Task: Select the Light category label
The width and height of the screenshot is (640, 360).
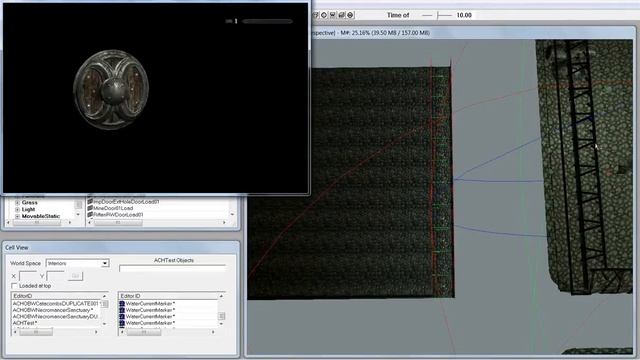Action: [x=28, y=209]
